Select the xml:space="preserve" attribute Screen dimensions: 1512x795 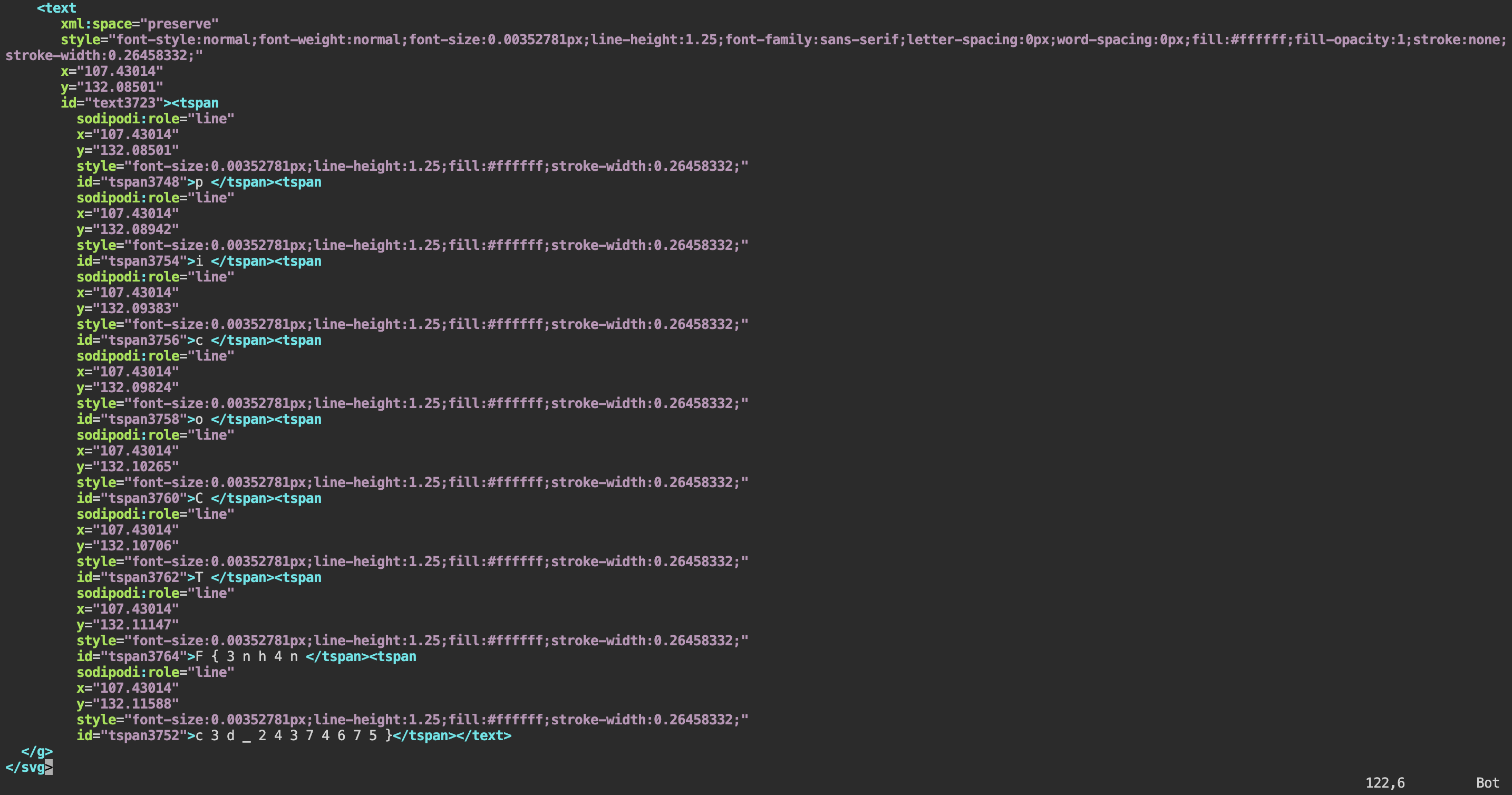[139, 24]
